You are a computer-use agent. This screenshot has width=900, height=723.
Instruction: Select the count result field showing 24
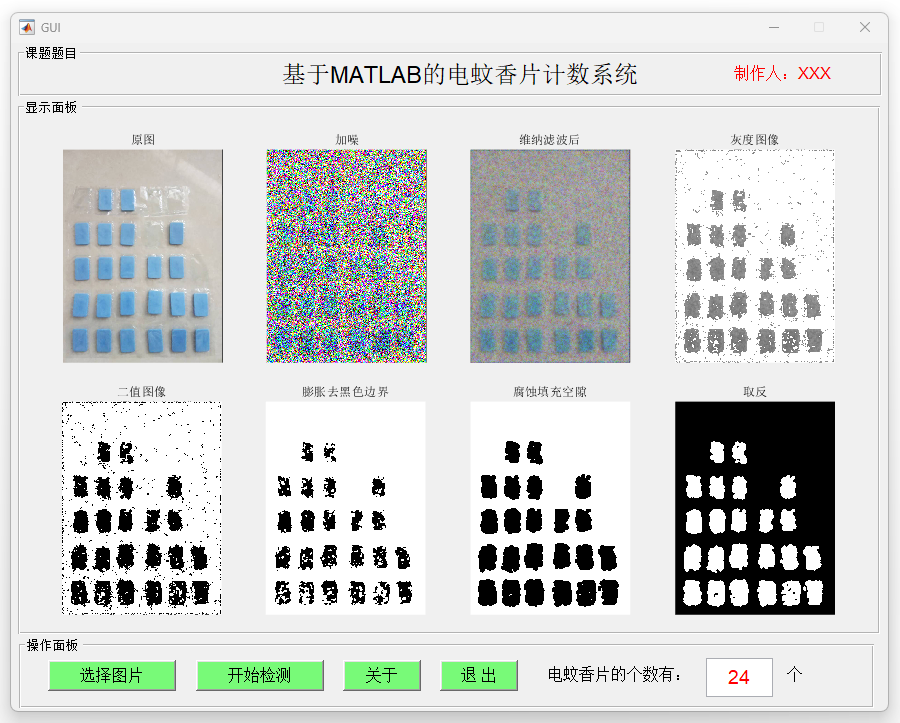739,677
